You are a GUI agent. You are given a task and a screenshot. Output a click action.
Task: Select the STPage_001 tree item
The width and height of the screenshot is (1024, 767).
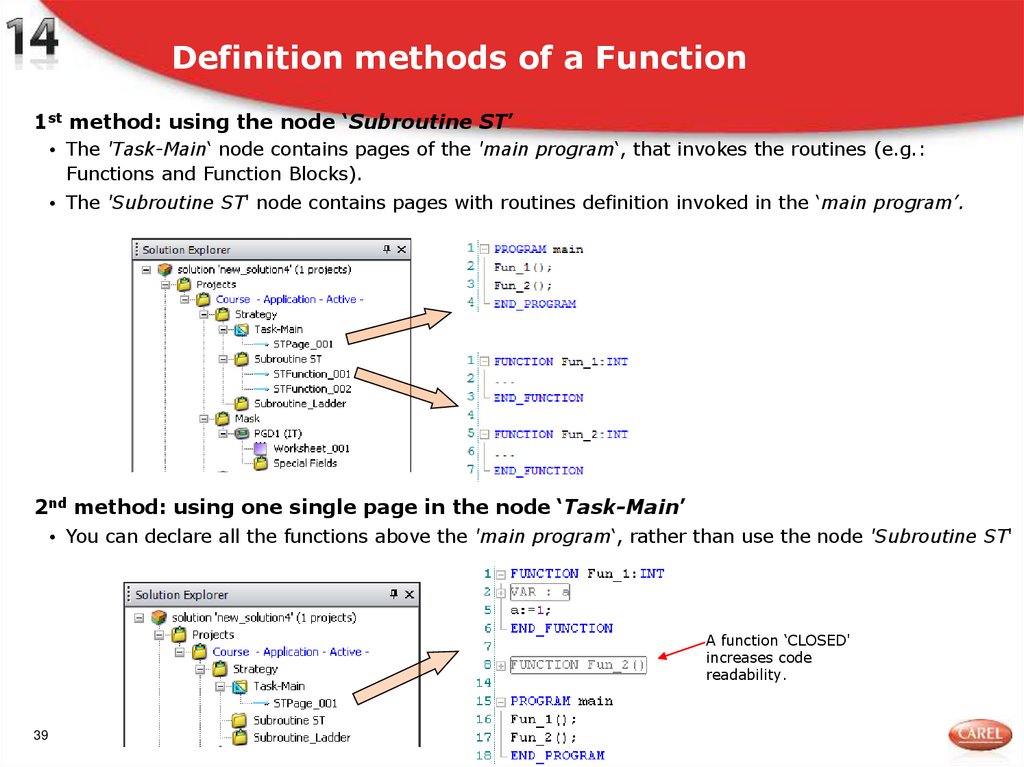[301, 344]
